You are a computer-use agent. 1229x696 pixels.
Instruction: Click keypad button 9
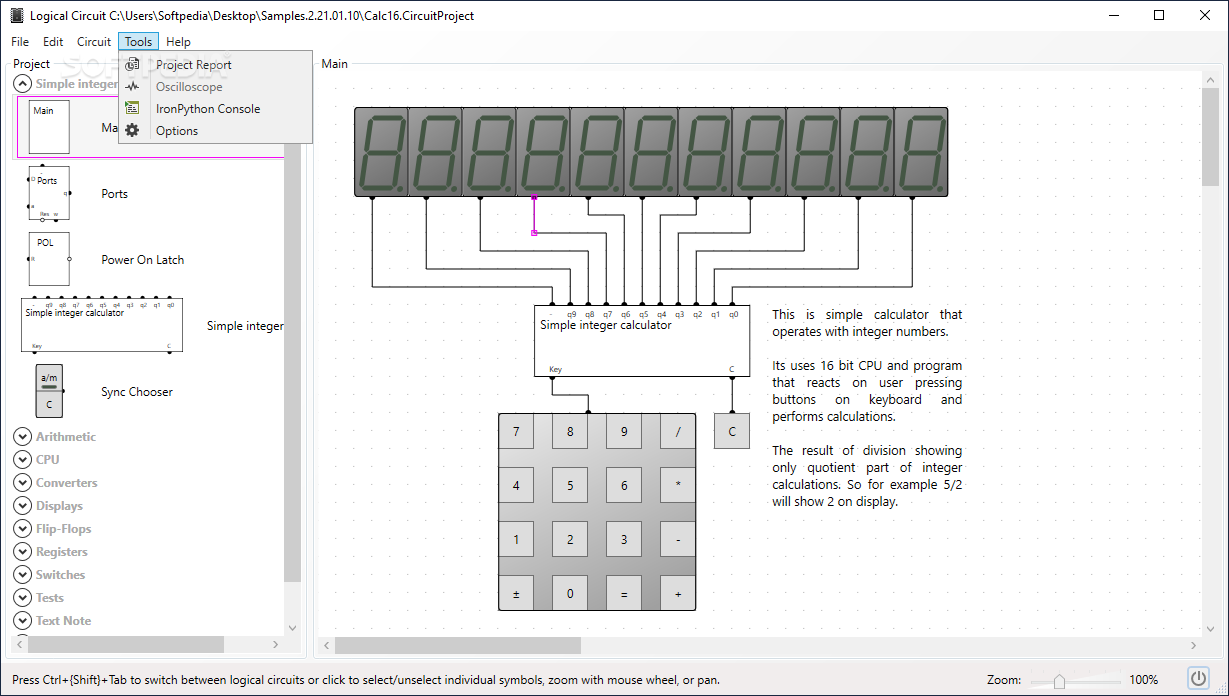(624, 432)
